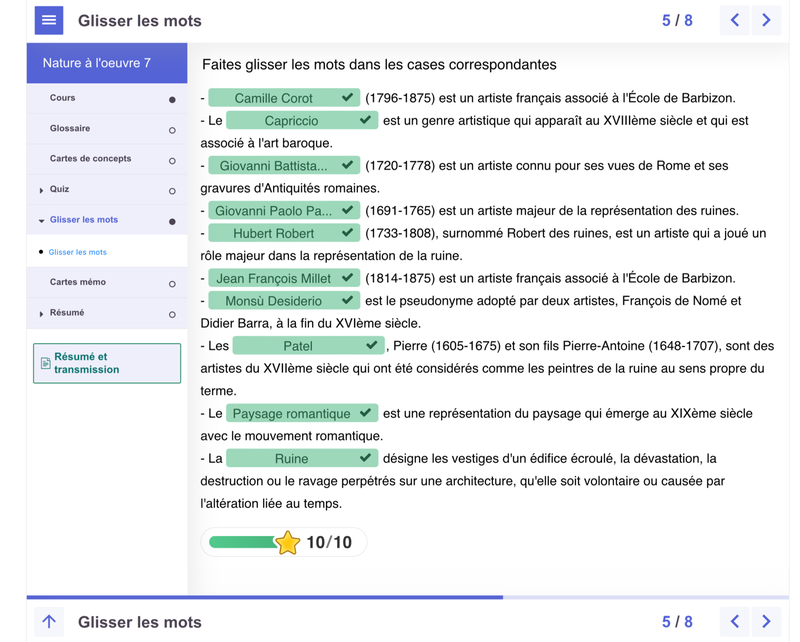Collapse the Glisser les mots section

(x=41, y=220)
